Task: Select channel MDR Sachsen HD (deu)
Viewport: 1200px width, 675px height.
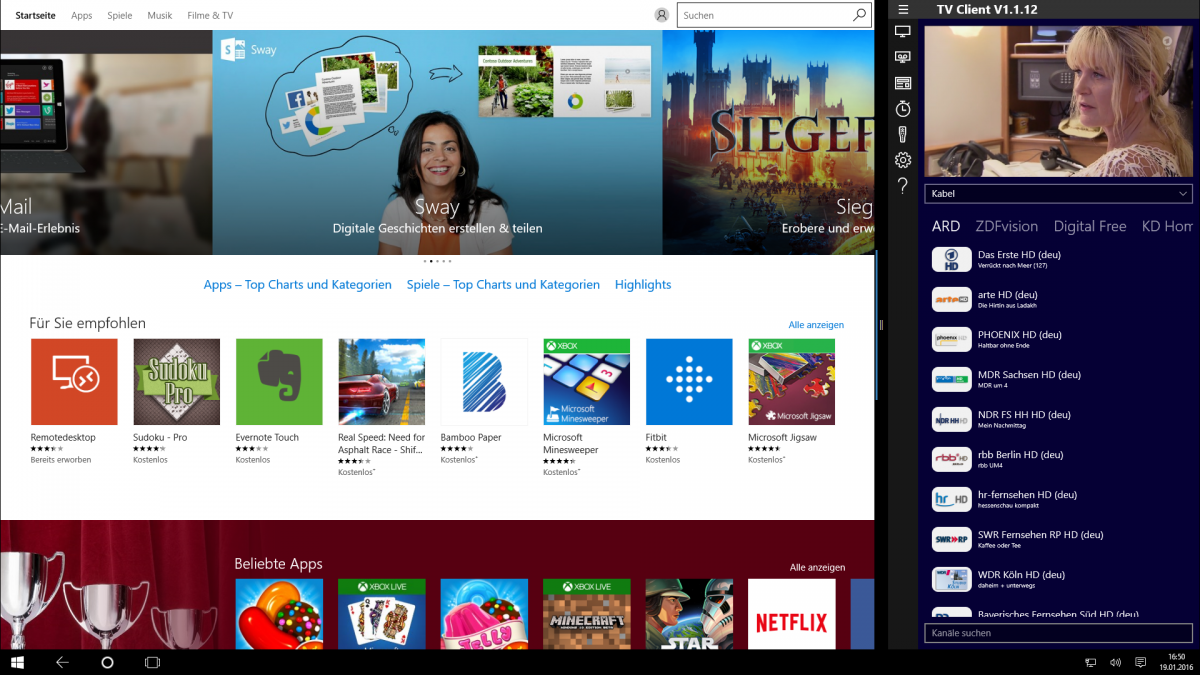Action: tap(1058, 380)
